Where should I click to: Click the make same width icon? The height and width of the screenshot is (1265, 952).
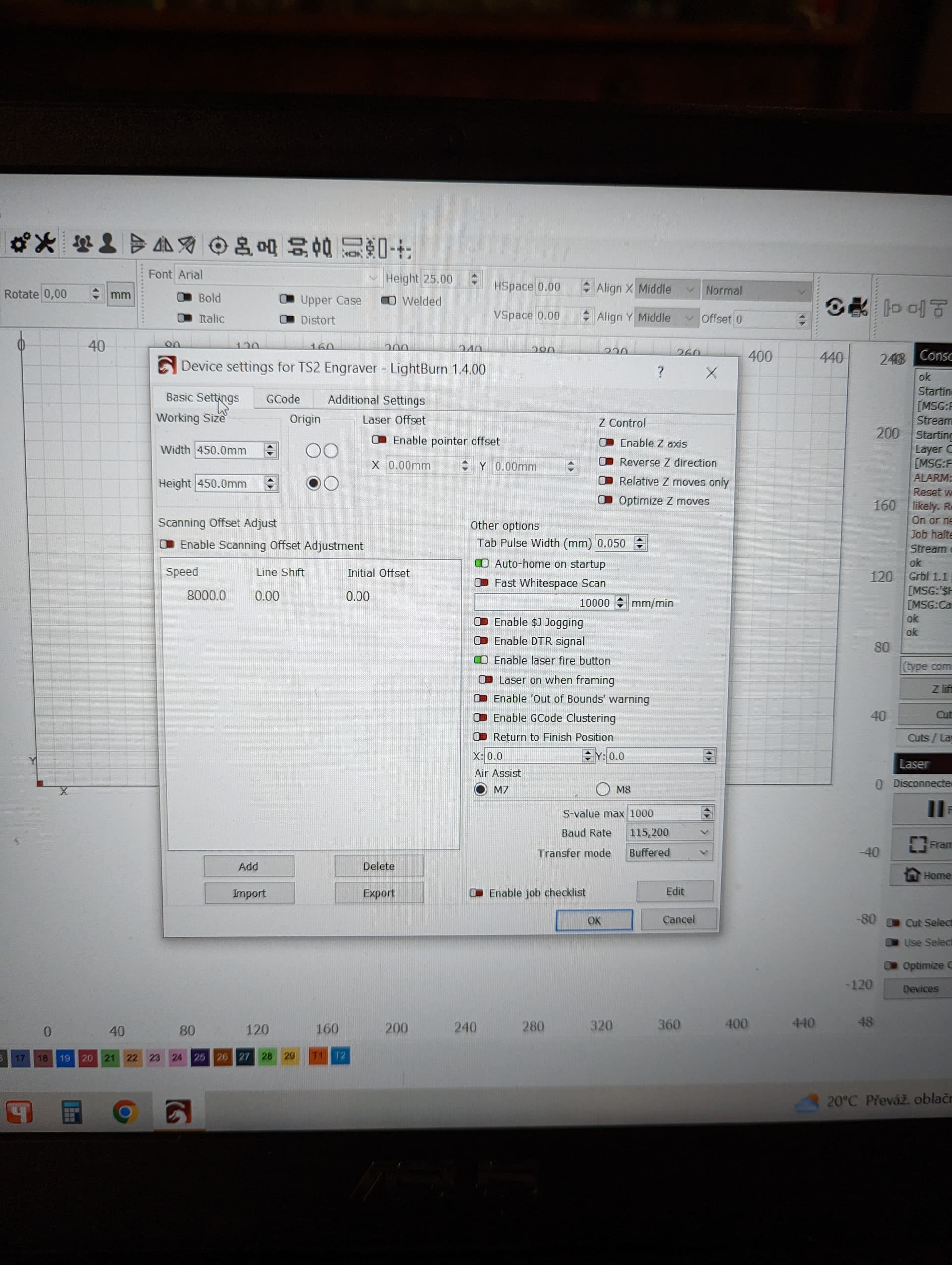pyautogui.click(x=353, y=249)
